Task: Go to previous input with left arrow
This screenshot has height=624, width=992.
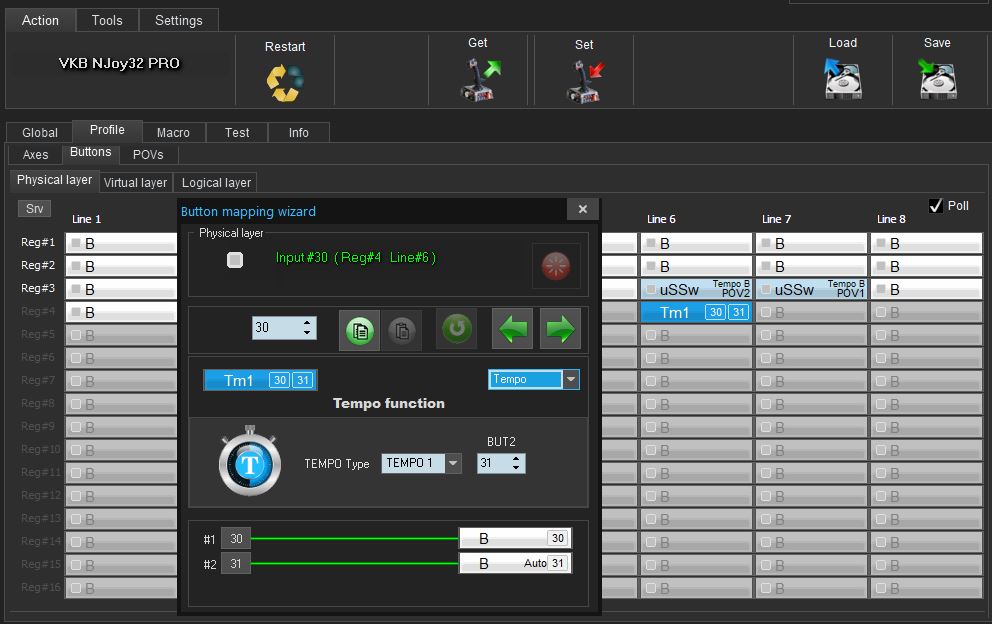Action: point(513,329)
